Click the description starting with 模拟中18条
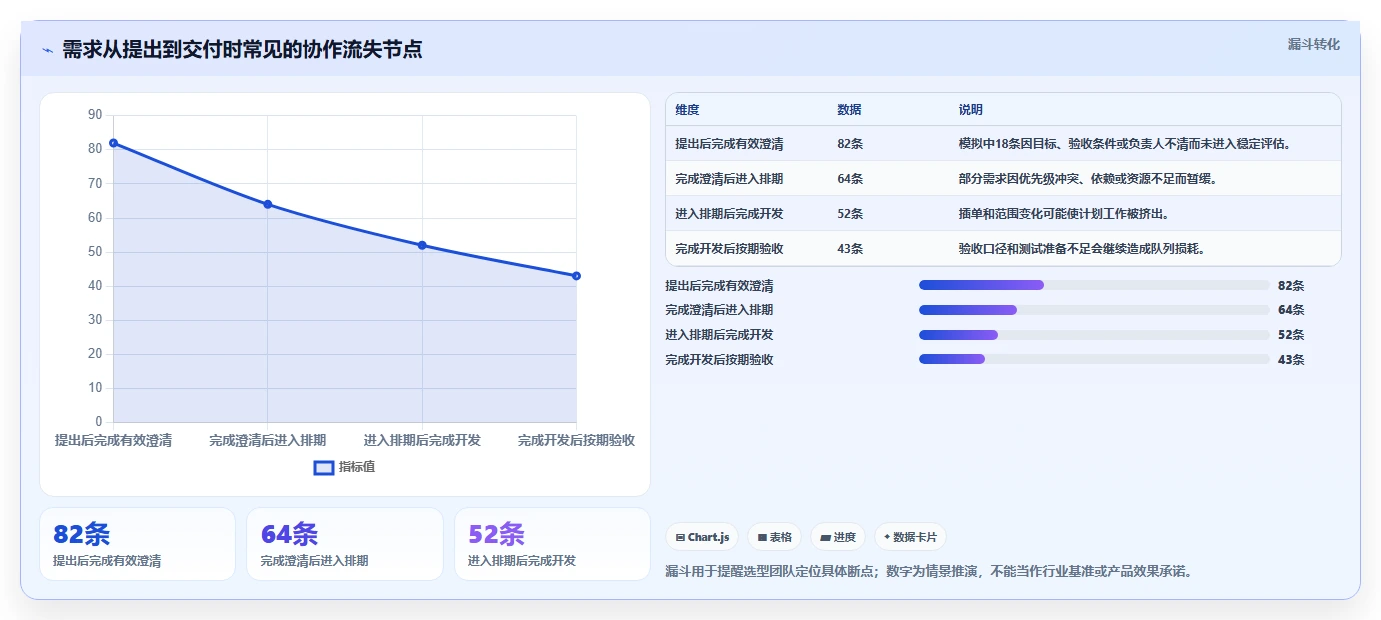The height and width of the screenshot is (620, 1381). pos(1125,144)
